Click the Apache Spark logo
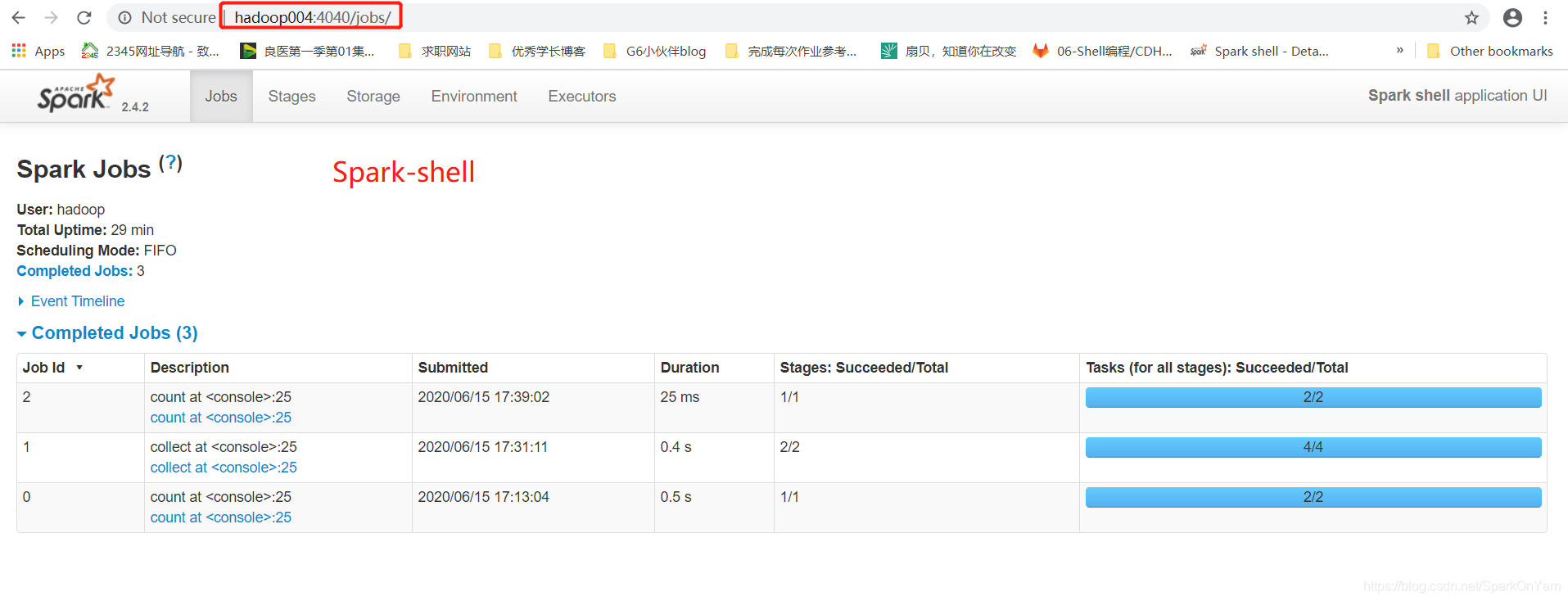 (x=75, y=93)
